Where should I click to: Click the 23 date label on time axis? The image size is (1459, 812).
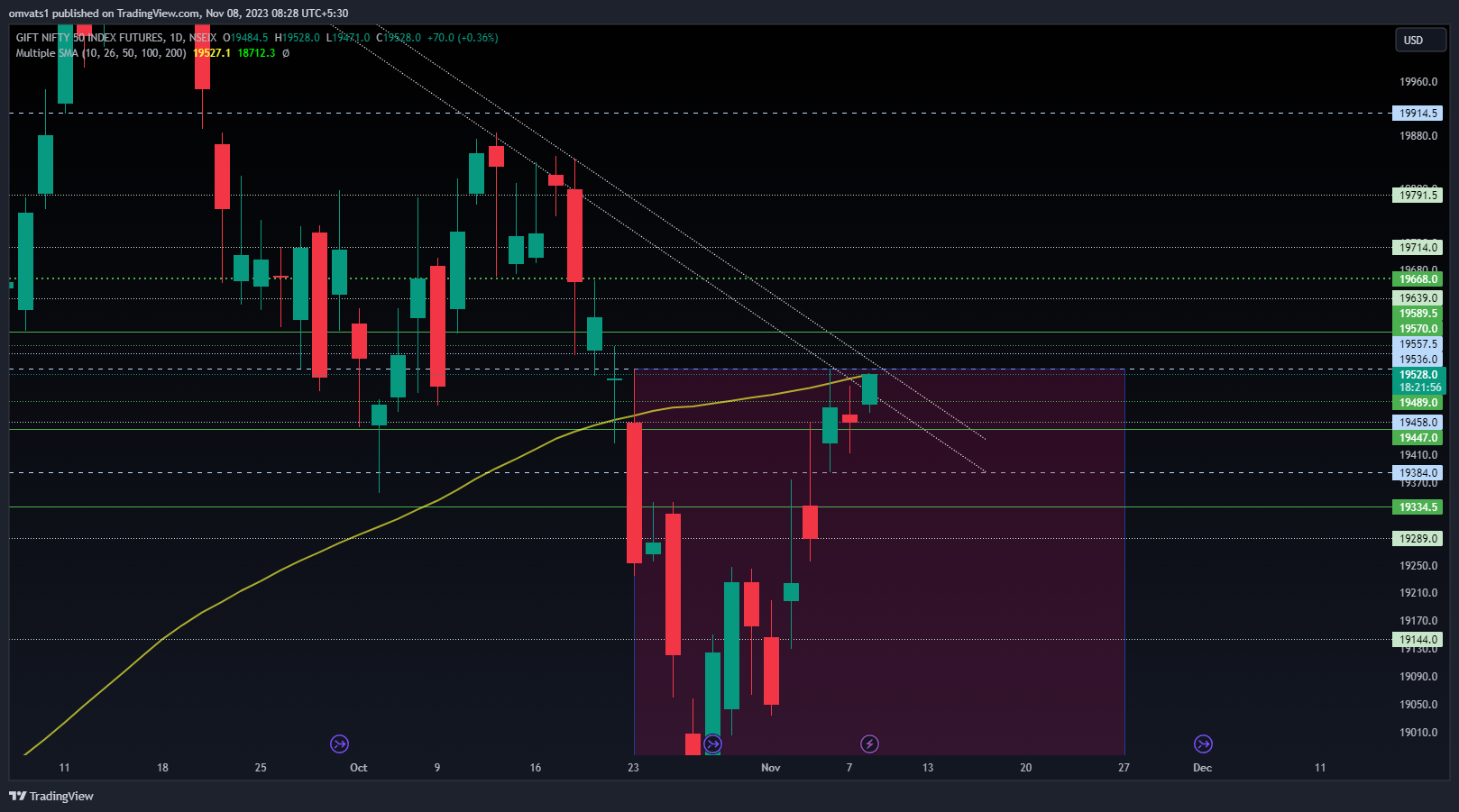coord(634,768)
